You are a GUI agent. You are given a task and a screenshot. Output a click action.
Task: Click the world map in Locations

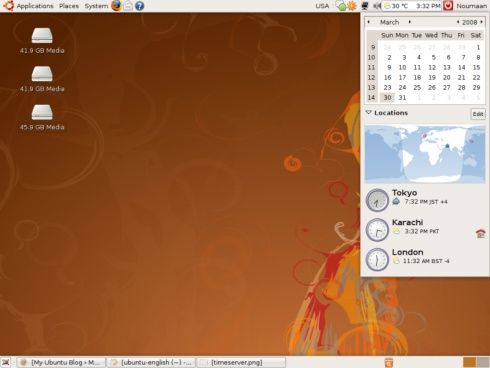pos(425,154)
